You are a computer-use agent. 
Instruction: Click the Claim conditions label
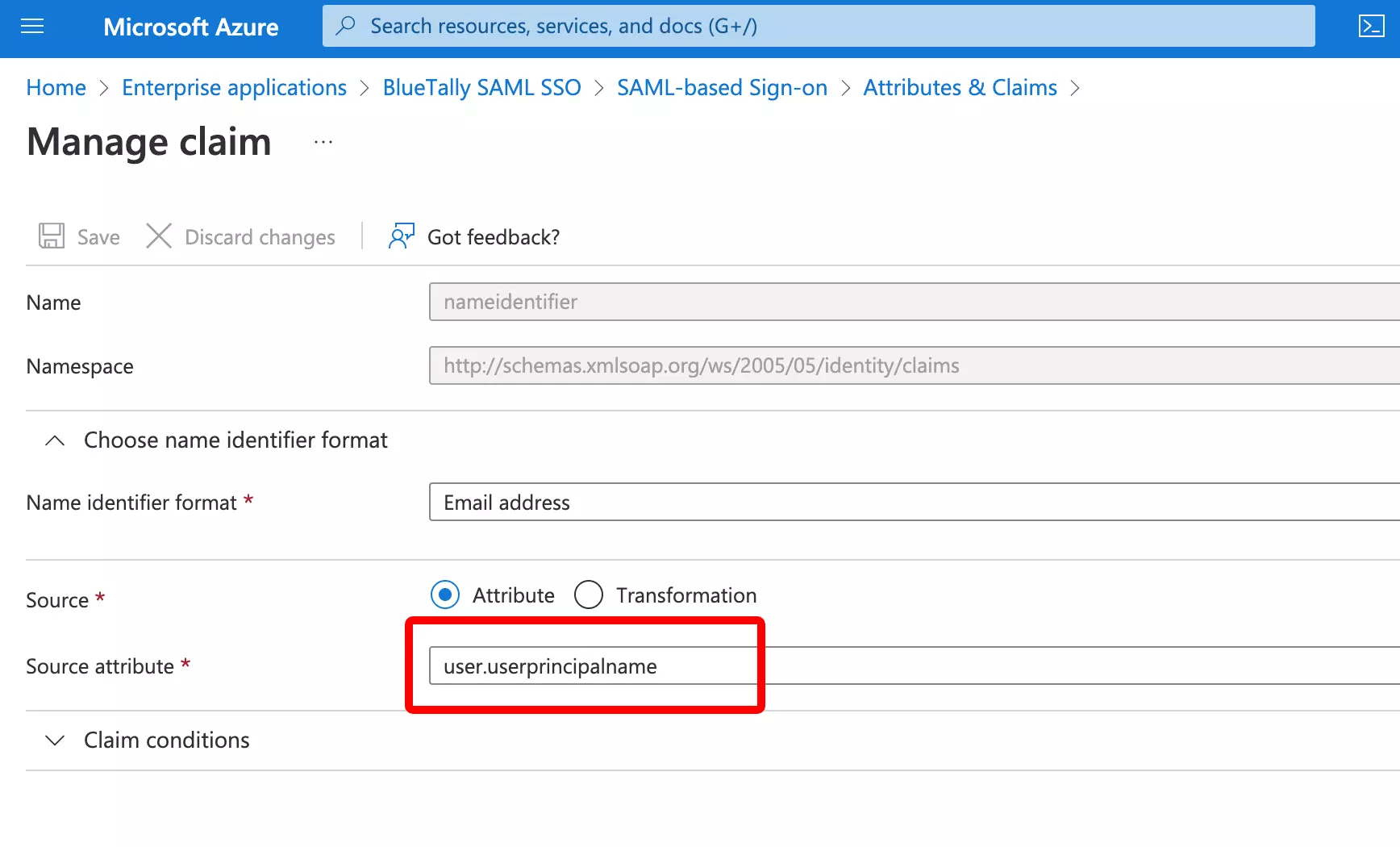click(167, 741)
